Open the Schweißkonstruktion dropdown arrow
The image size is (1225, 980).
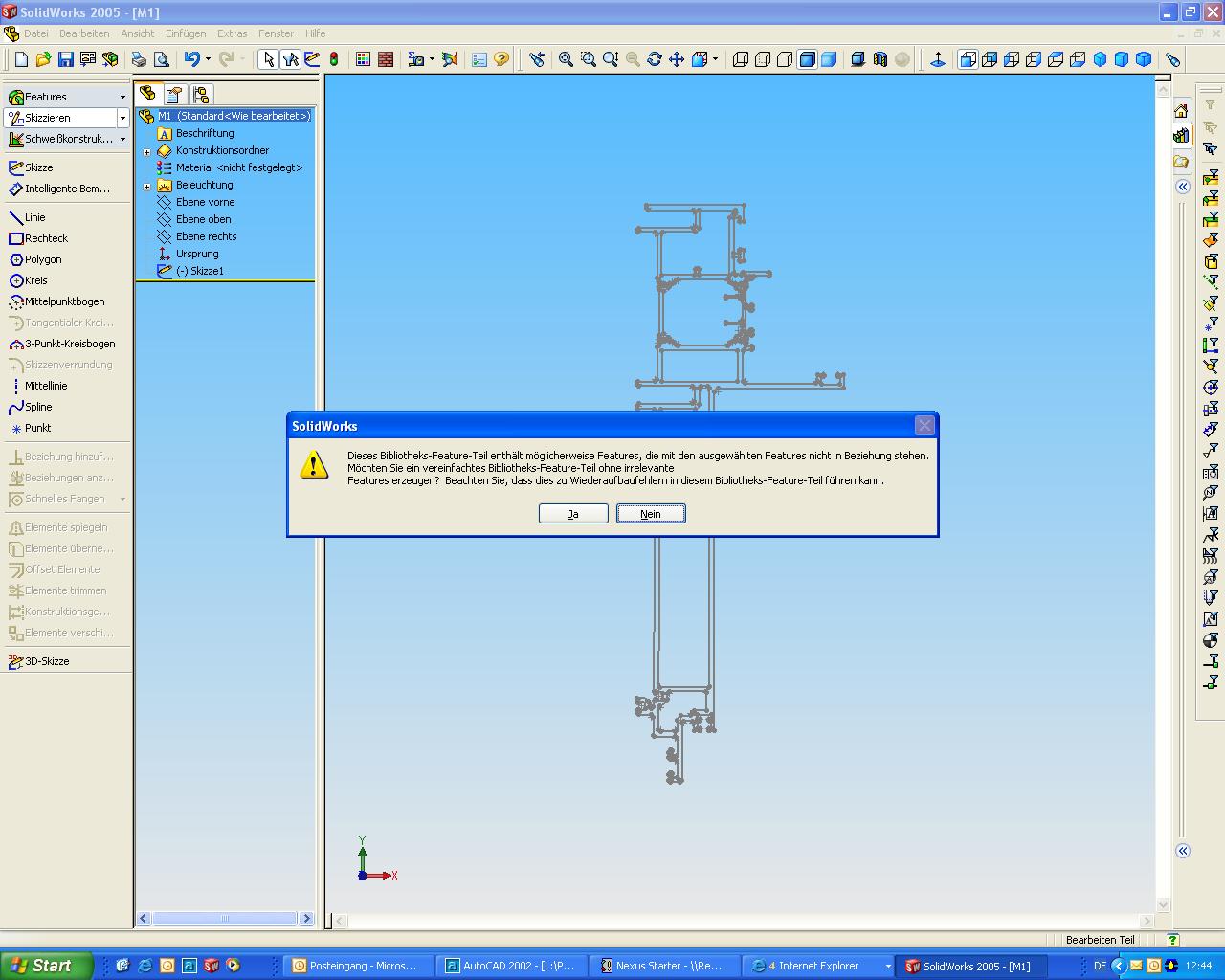(122, 139)
